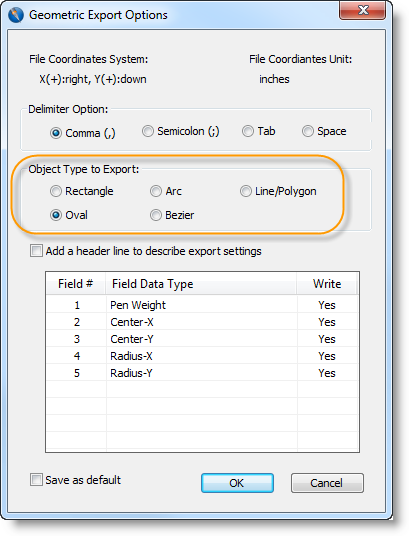Toggle the Write value for Radius-Y

tap(327, 373)
